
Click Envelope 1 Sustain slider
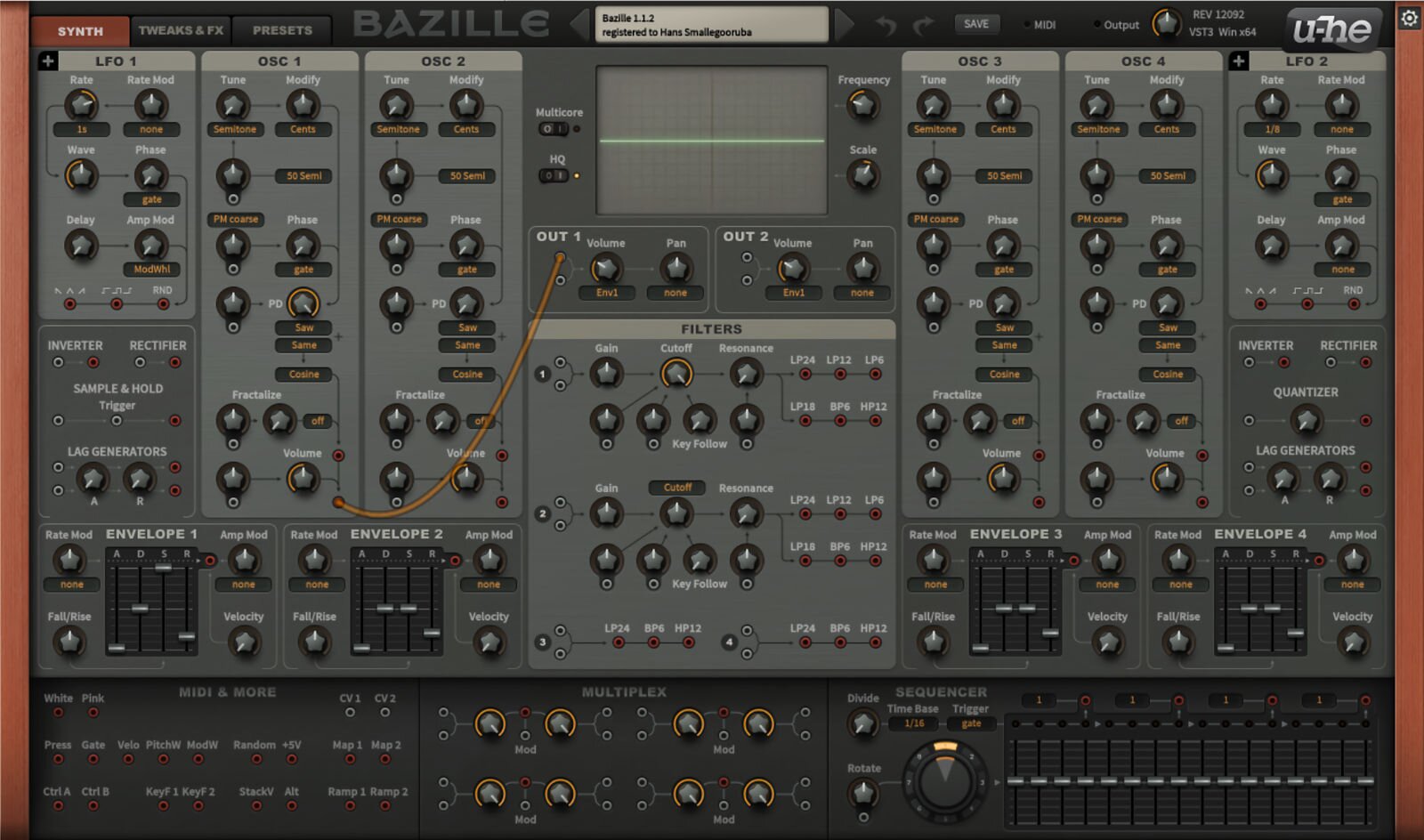pos(164,567)
